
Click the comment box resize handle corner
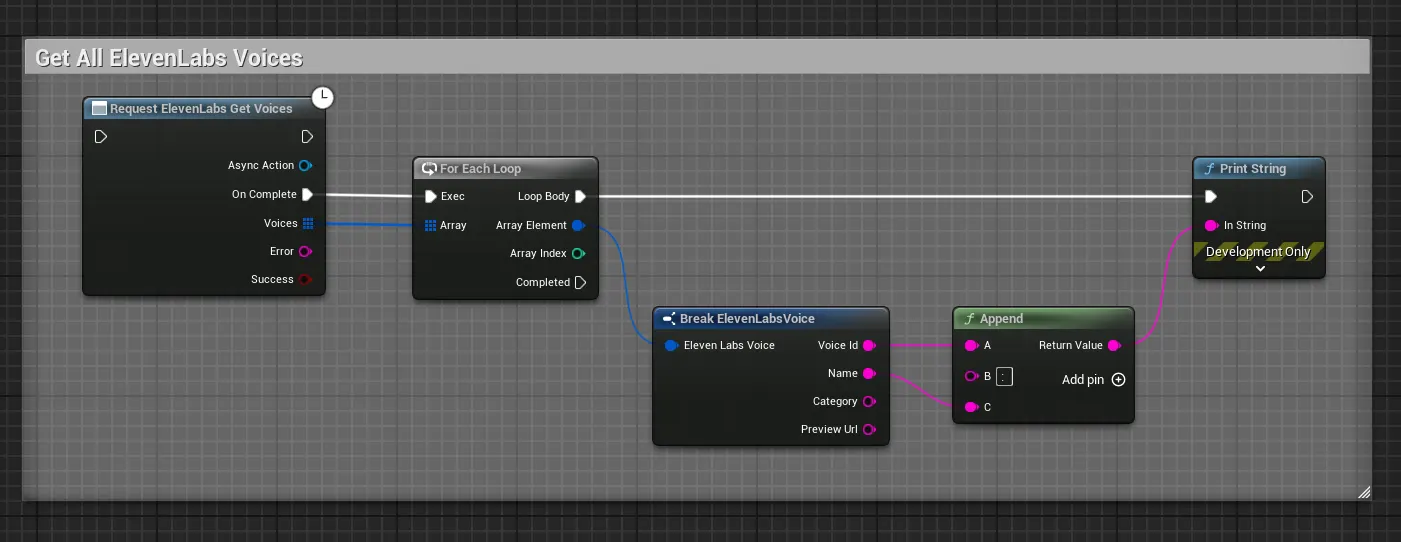1364,492
